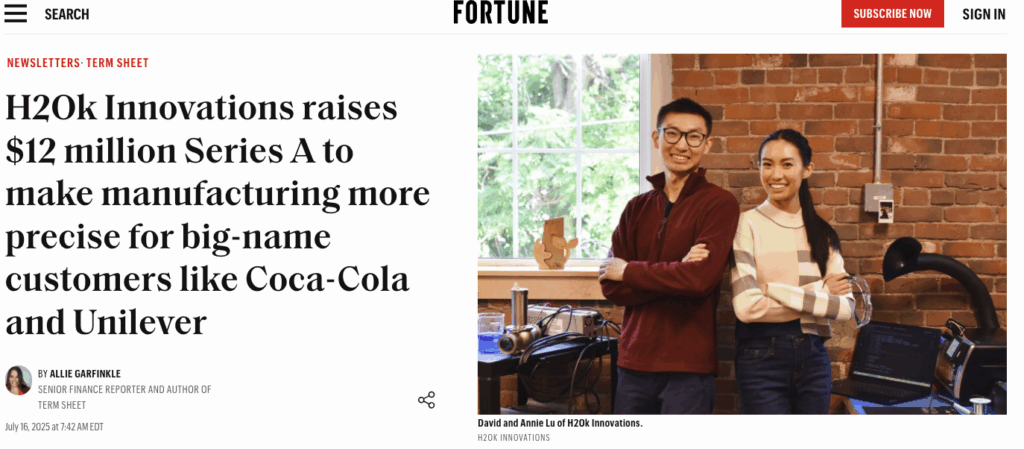Go to the Fortune homepage logo
Screen dimensions: 1024x449
tap(500, 13)
